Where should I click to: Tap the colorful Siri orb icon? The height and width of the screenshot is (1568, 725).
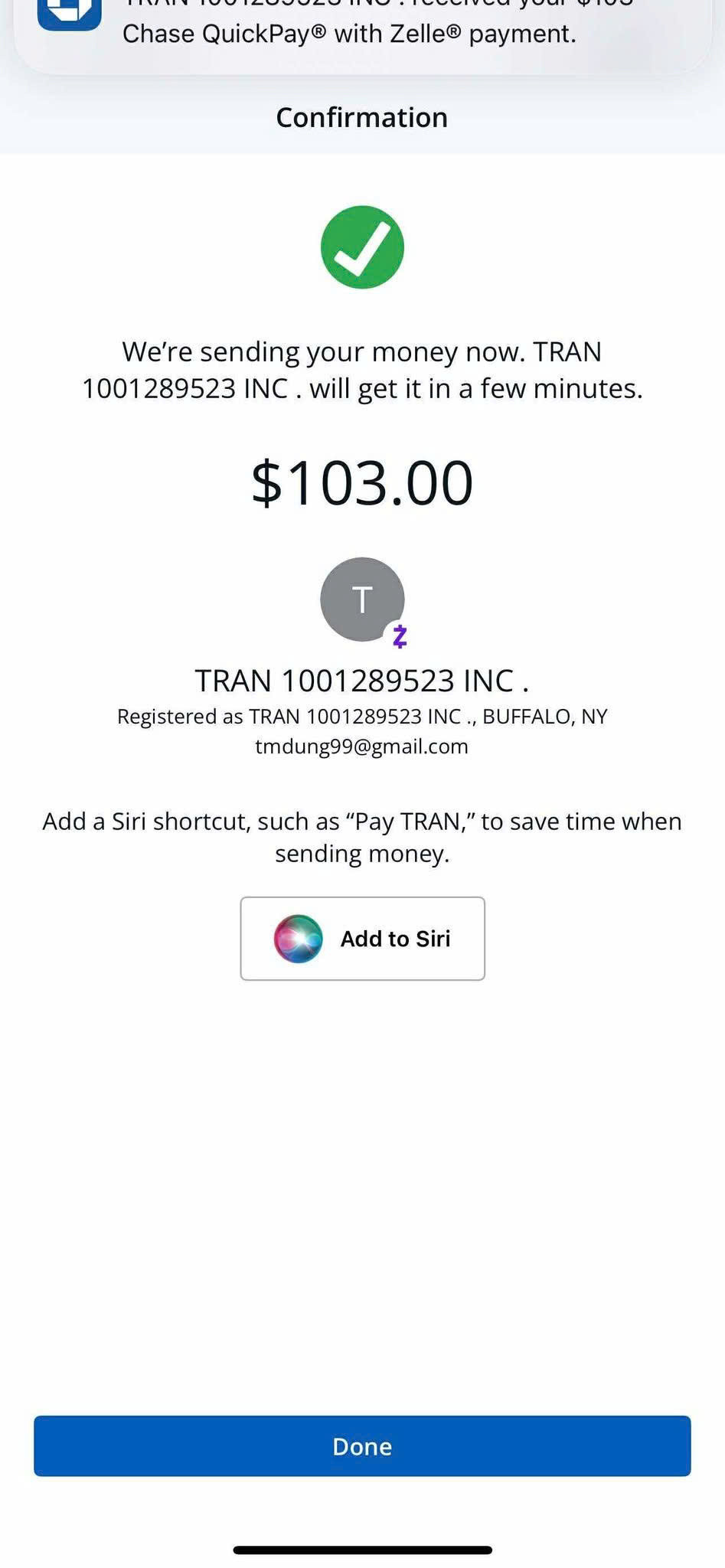(298, 939)
